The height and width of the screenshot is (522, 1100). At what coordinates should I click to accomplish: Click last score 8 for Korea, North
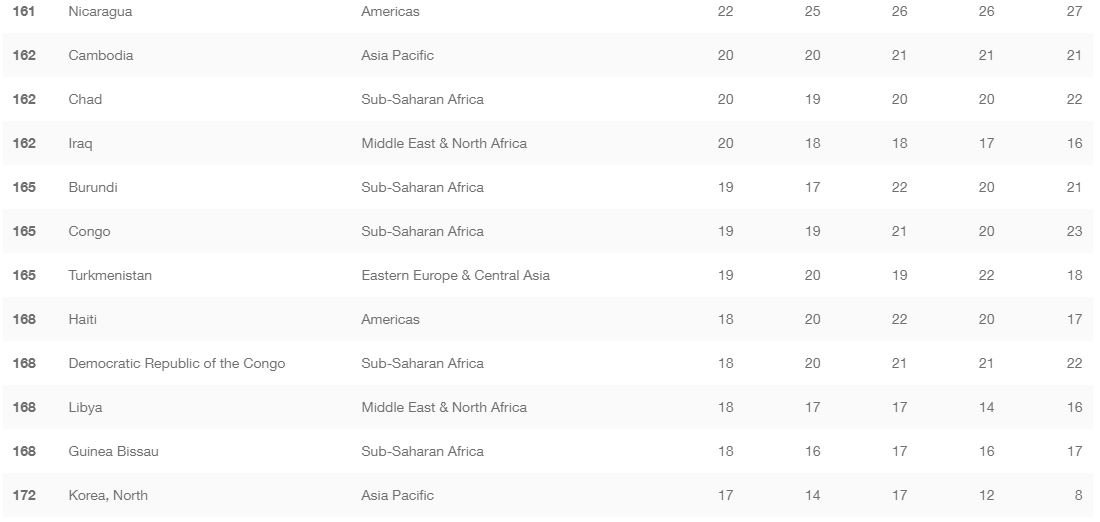(1078, 496)
